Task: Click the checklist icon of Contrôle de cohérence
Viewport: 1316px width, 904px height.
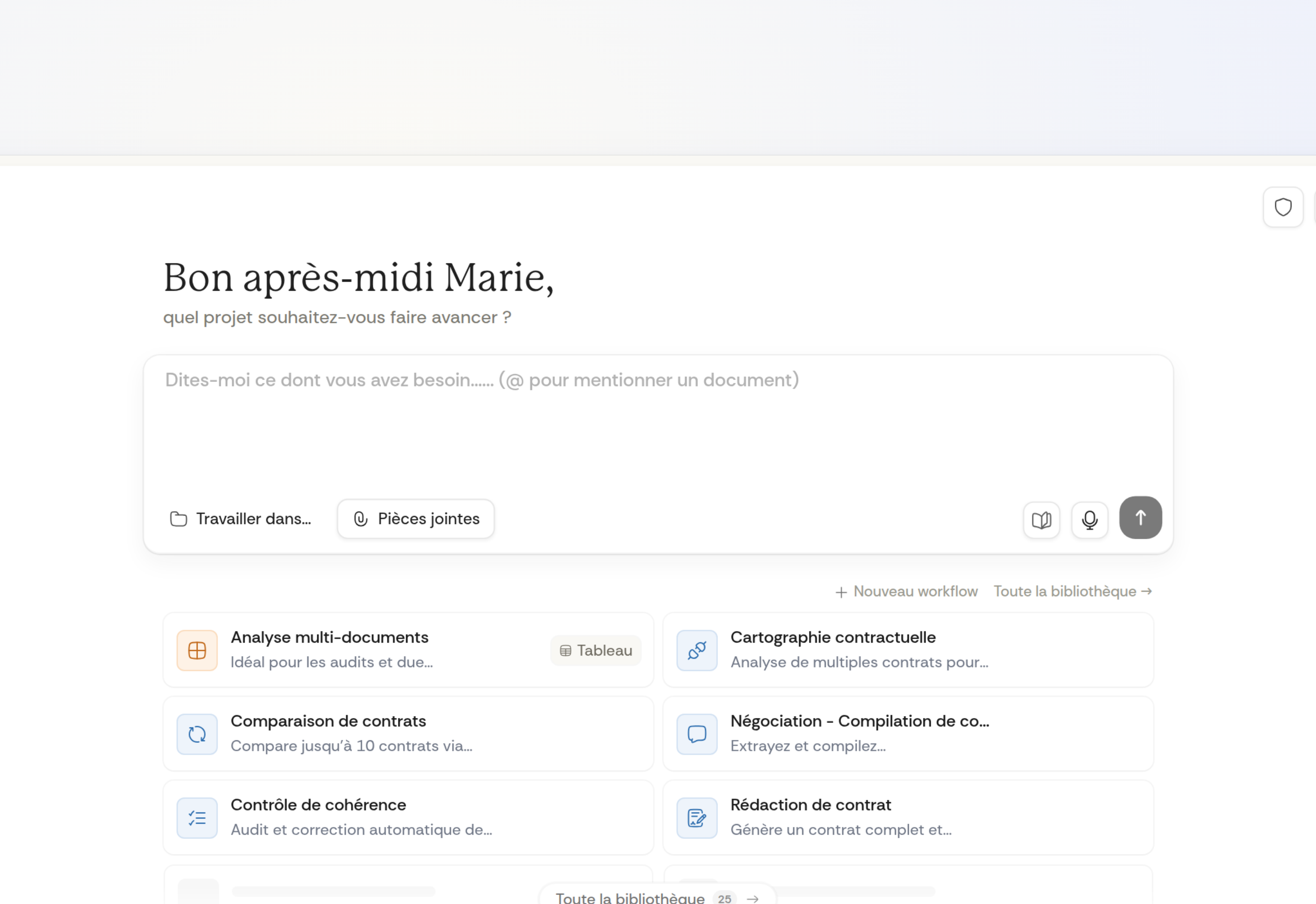Action: tap(197, 818)
